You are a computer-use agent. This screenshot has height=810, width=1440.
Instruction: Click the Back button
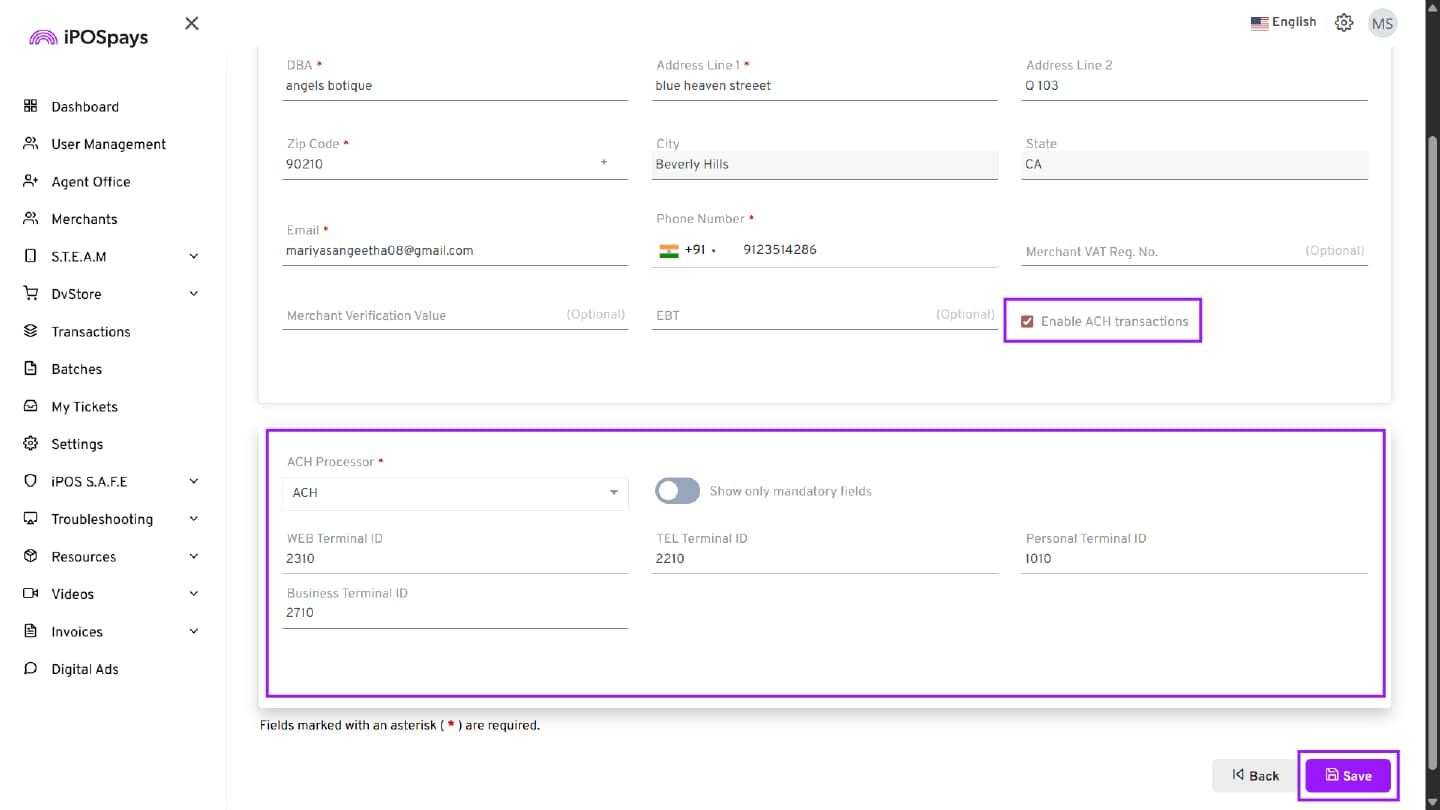(1255, 775)
